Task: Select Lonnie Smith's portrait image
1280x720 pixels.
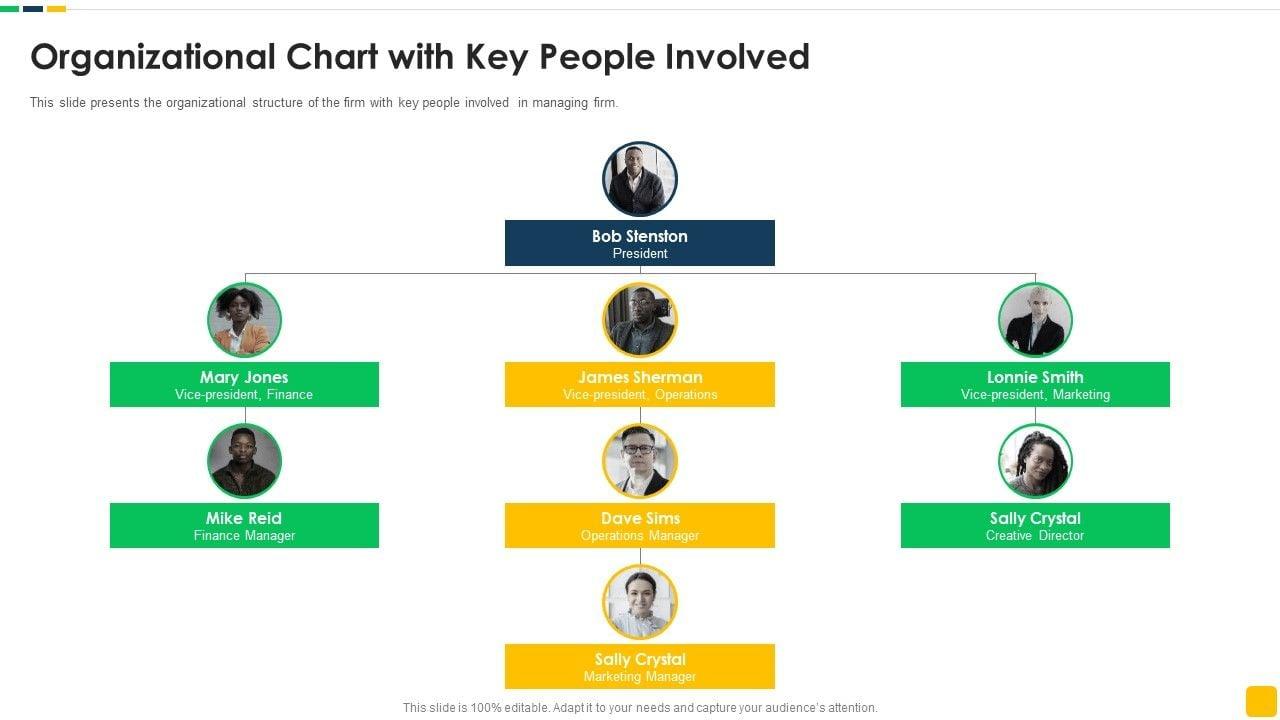Action: coord(1035,320)
